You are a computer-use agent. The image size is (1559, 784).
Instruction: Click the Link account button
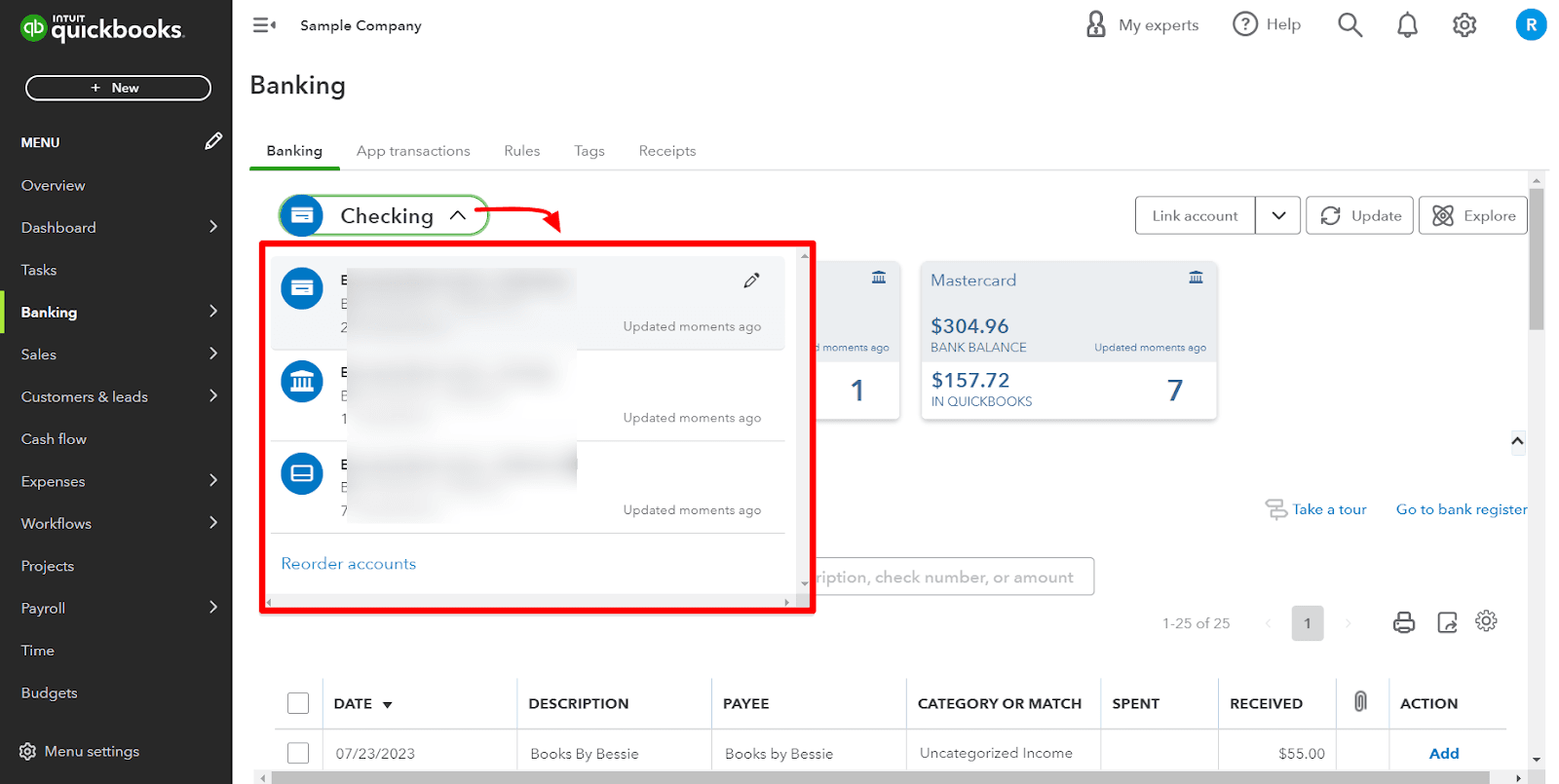pos(1196,215)
